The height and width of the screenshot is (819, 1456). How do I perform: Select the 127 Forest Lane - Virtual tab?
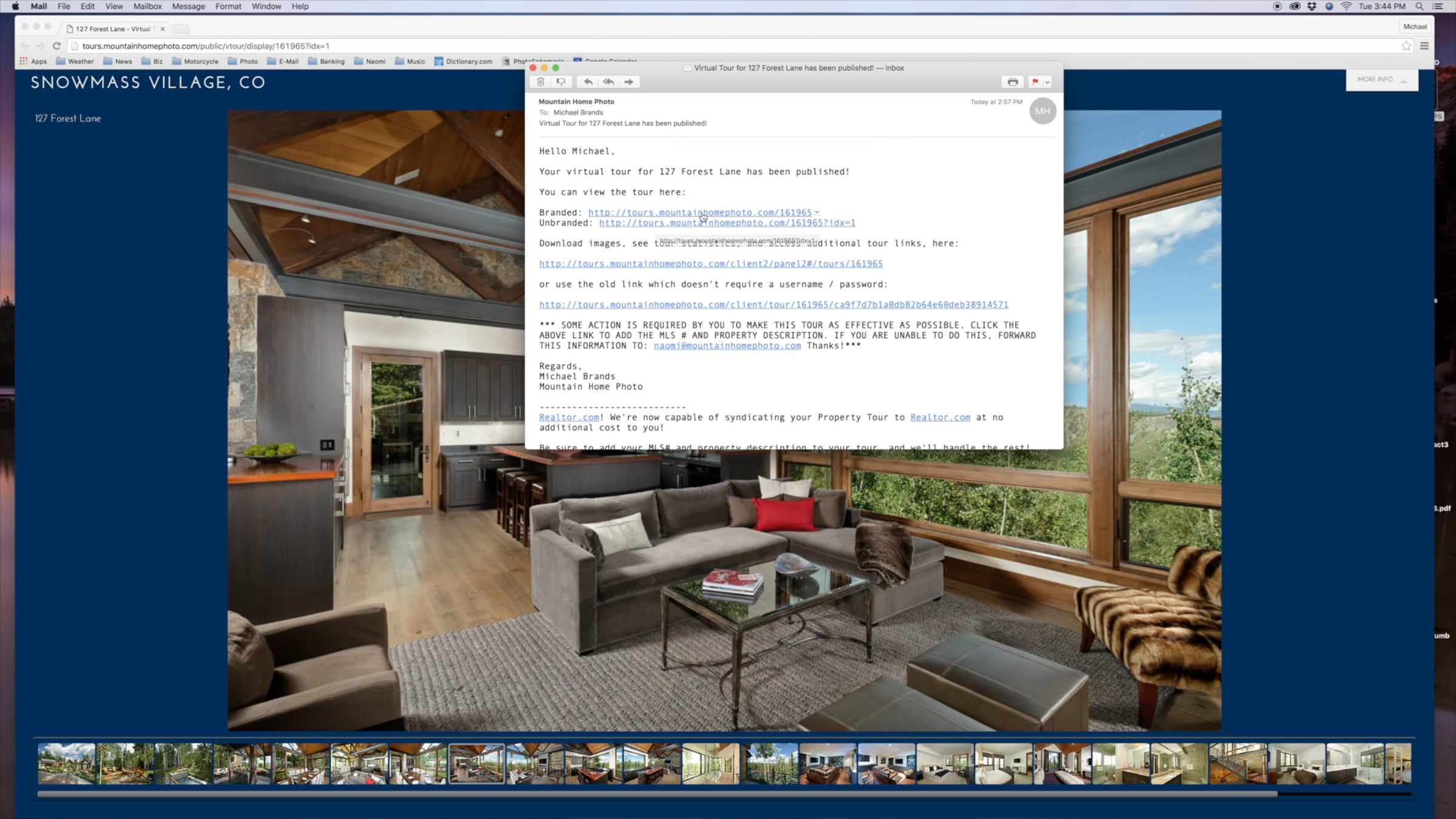pyautogui.click(x=113, y=29)
